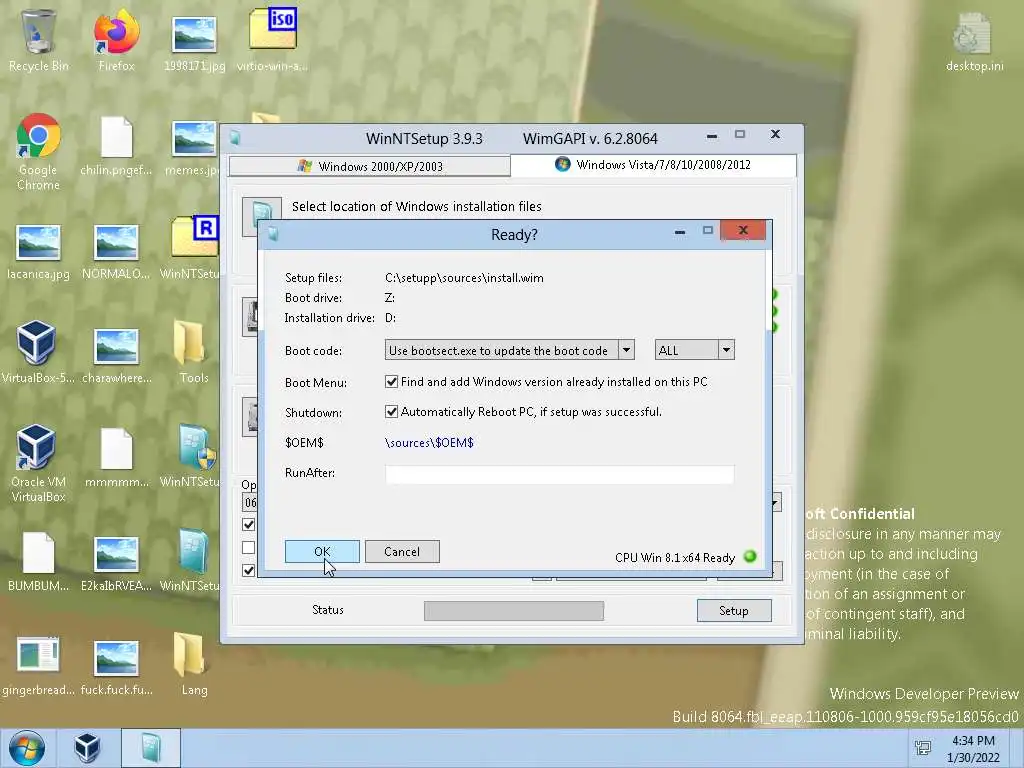Select the VirtualBox-5 installer icon
Image resolution: width=1024 pixels, height=768 pixels.
[38, 351]
